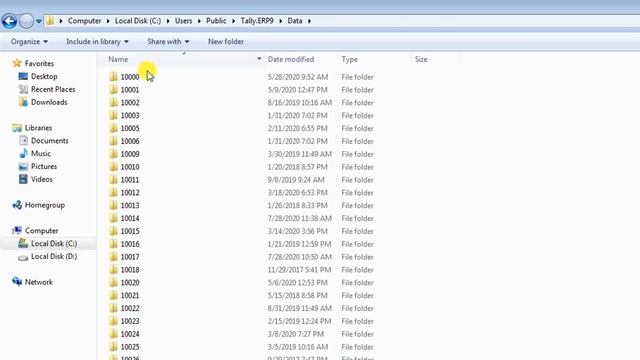Sort by Date modified column header

point(291,60)
